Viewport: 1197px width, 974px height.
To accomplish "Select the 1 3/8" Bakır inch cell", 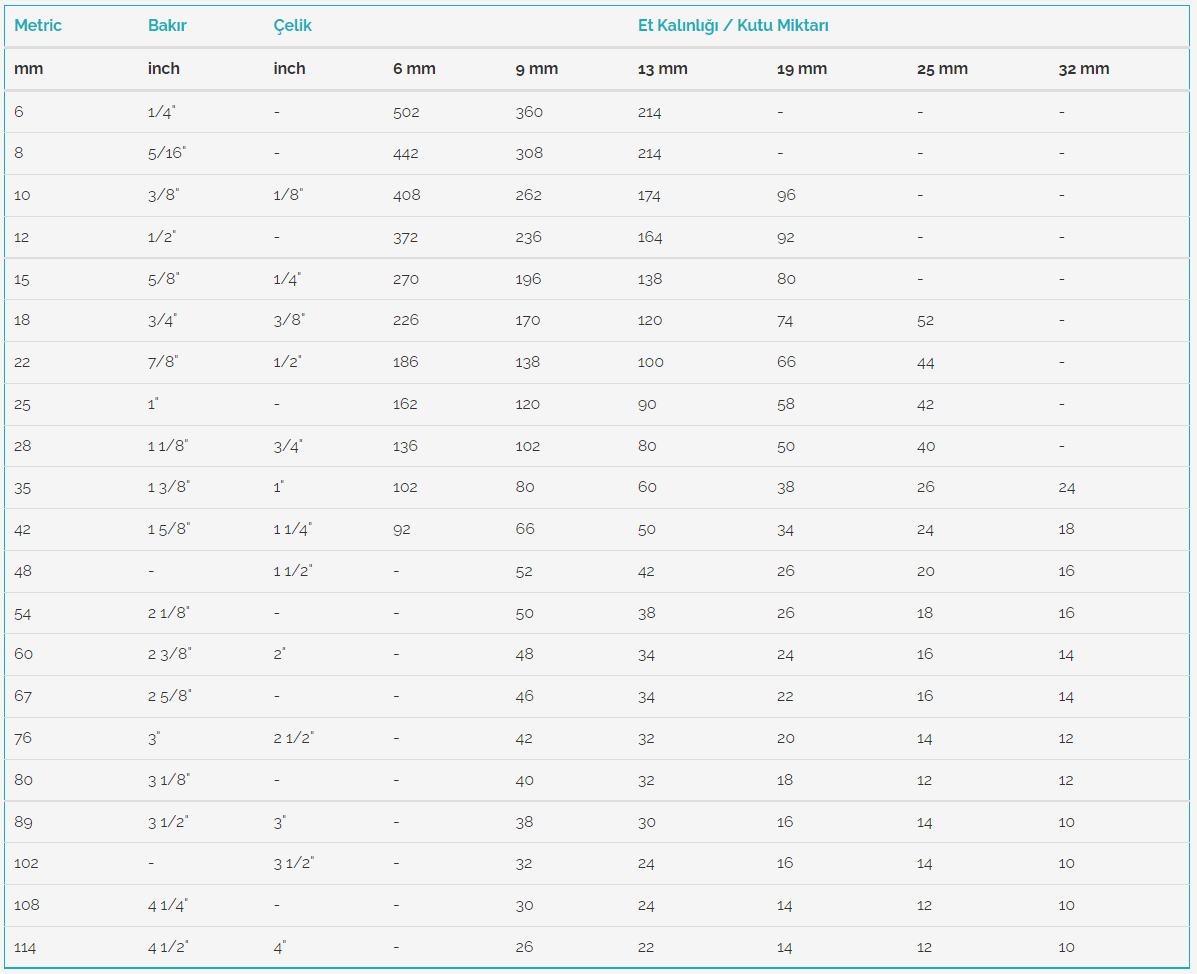I will click(x=169, y=487).
